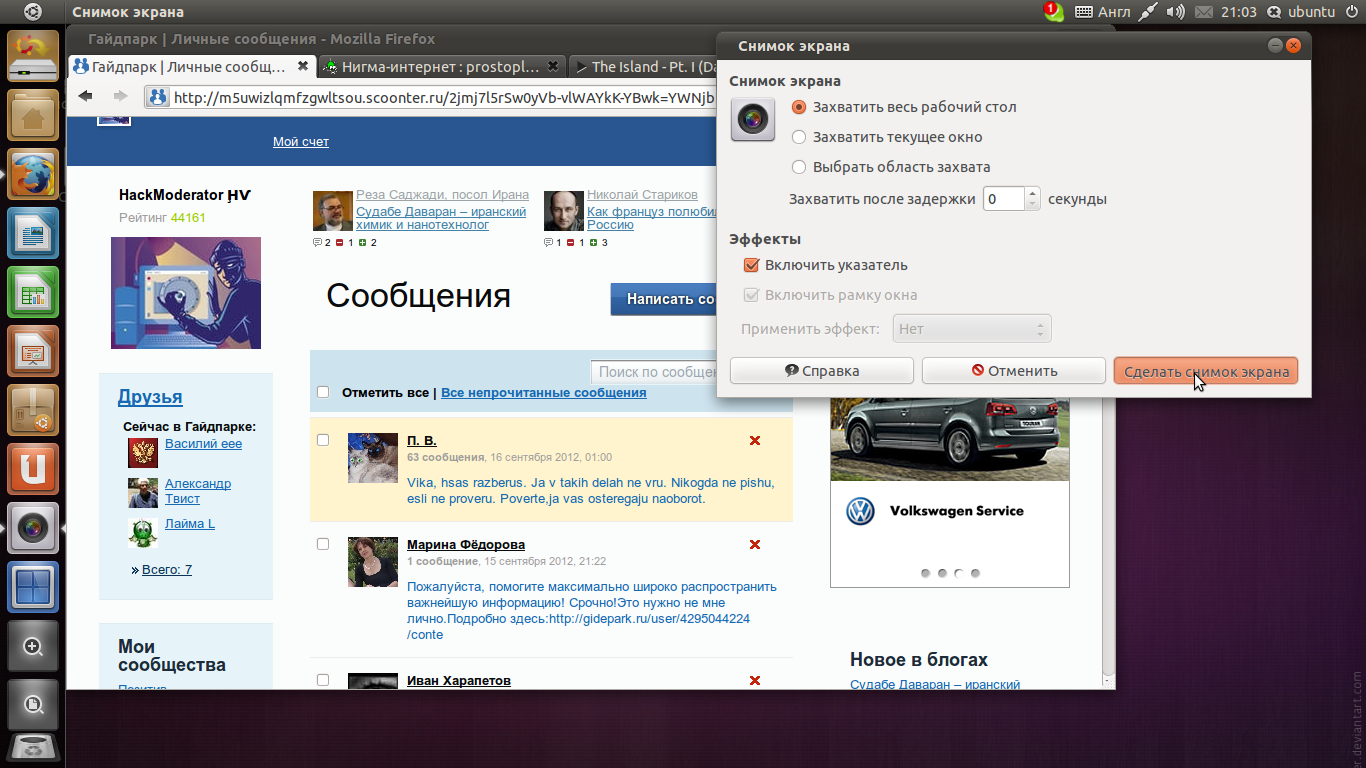The image size is (1366, 768).
Task: Open 'Всего: 7' friends link
Action: point(166,570)
